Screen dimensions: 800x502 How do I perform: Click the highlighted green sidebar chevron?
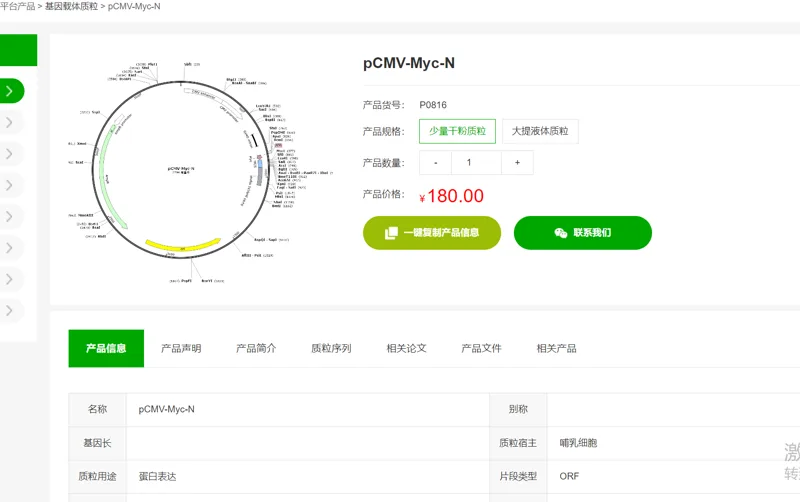10,91
